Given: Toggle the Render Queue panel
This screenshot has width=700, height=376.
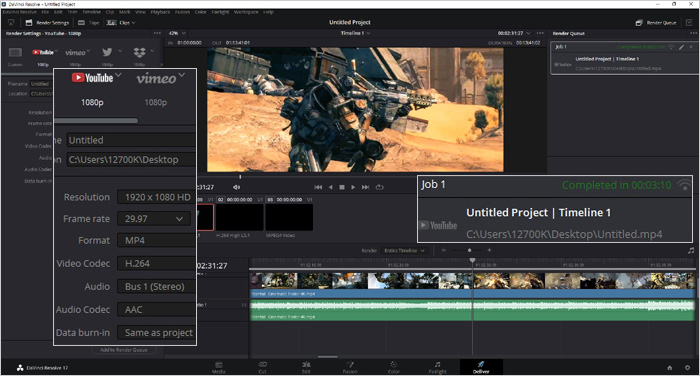Looking at the screenshot, I should click(656, 22).
